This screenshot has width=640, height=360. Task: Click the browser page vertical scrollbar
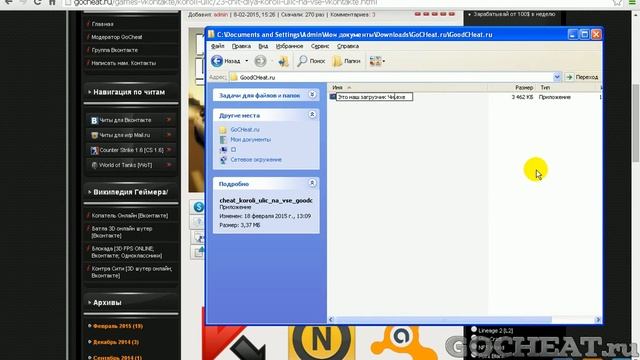coord(636,123)
